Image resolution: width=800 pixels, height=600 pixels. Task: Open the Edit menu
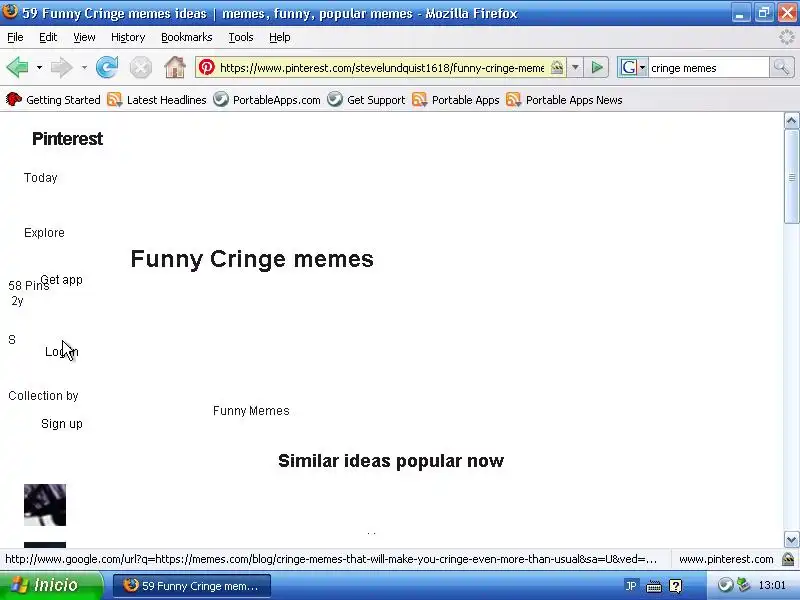[48, 37]
